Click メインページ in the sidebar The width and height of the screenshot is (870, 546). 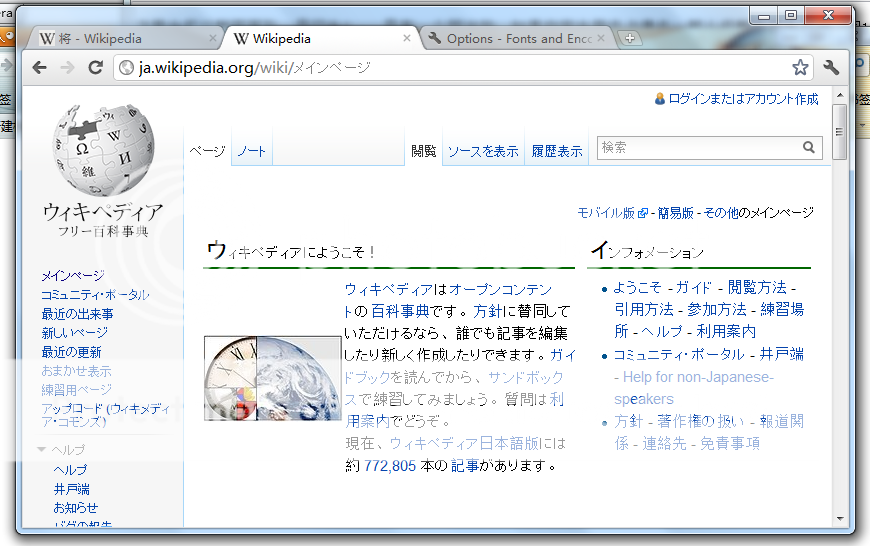73,276
